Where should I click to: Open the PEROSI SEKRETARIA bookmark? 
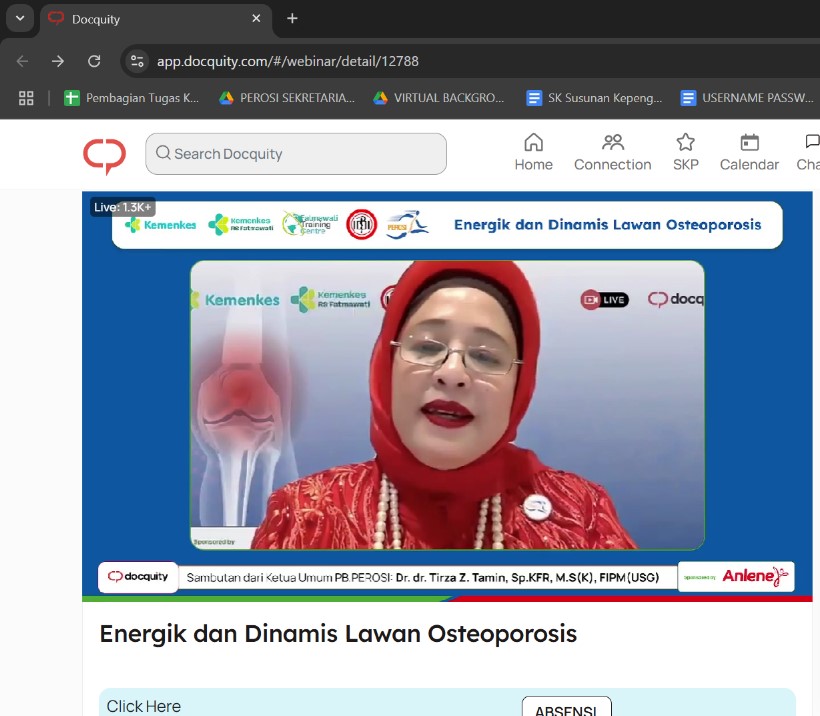(287, 98)
